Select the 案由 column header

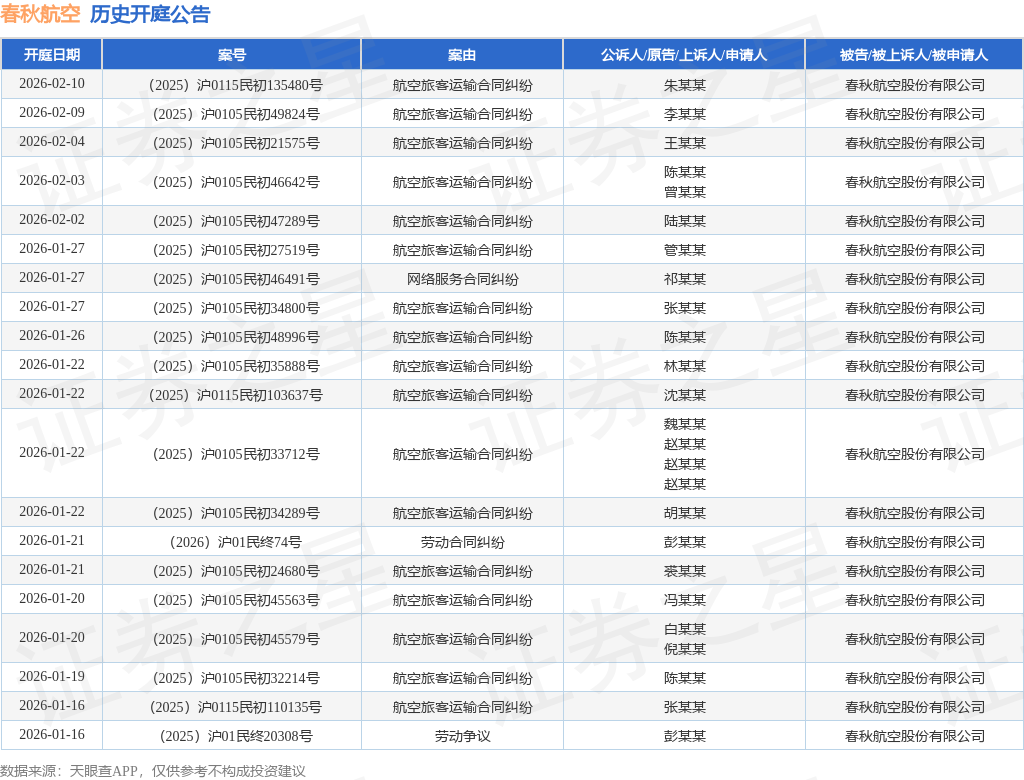[x=462, y=55]
